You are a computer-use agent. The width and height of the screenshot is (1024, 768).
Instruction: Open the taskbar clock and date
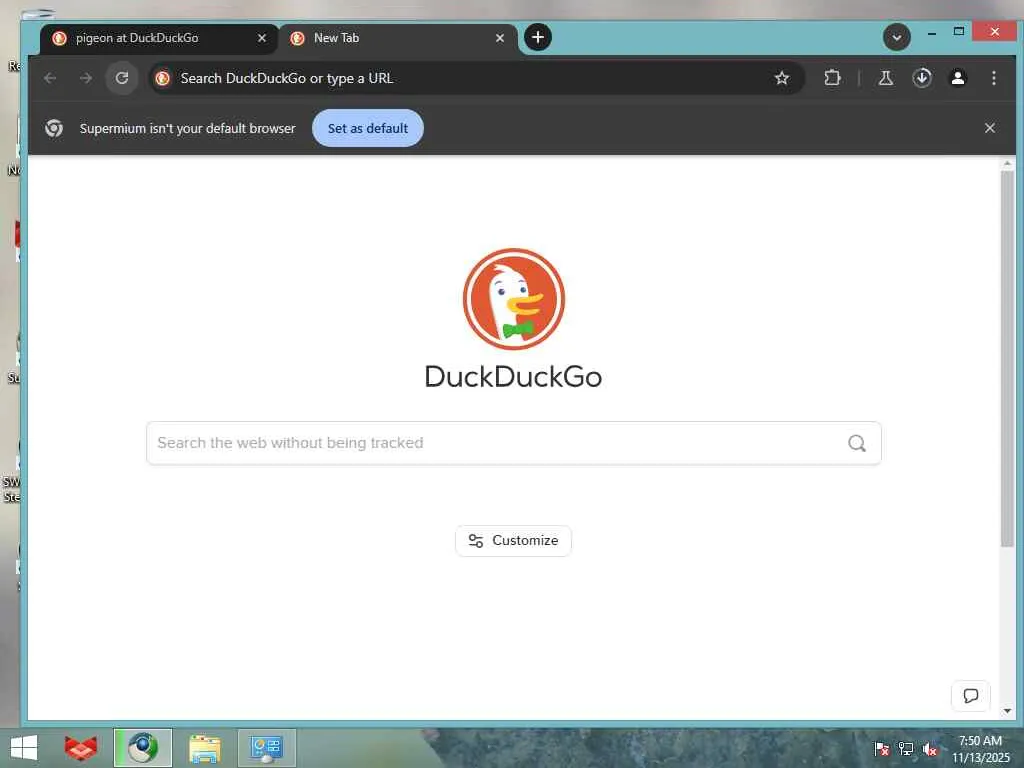click(980, 749)
